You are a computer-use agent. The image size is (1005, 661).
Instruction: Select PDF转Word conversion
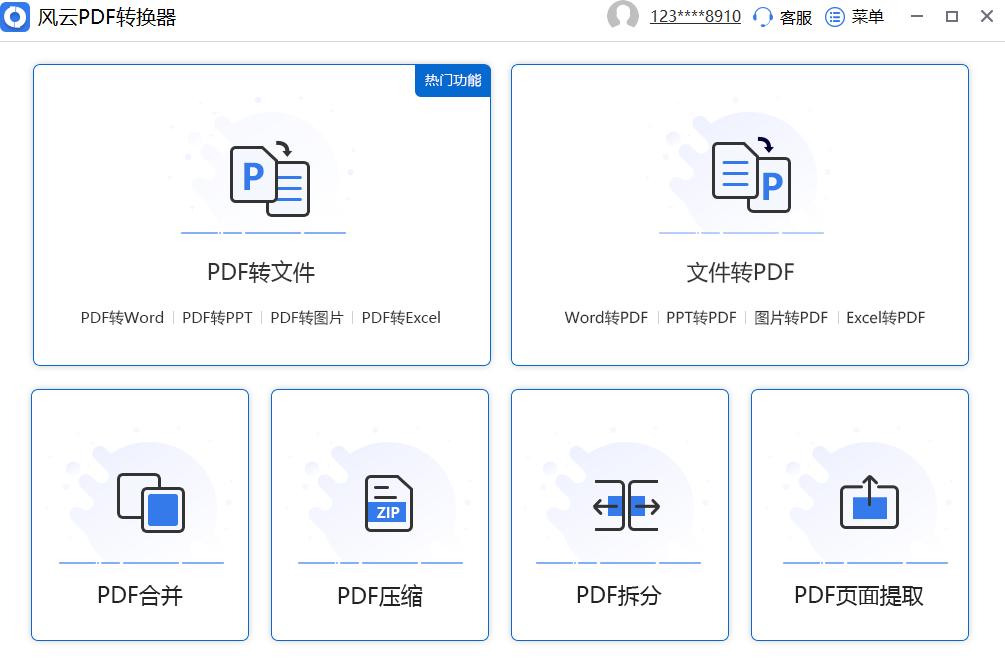pos(122,317)
